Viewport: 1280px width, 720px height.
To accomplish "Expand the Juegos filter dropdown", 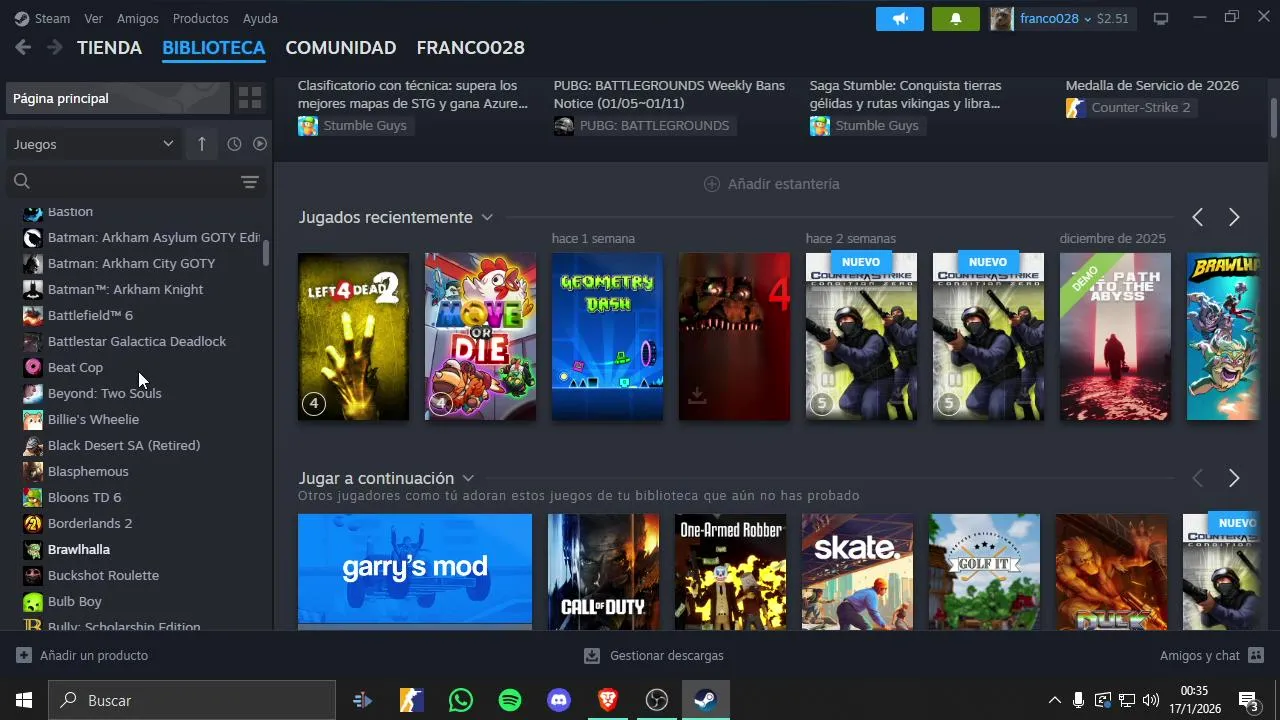I will [94, 144].
